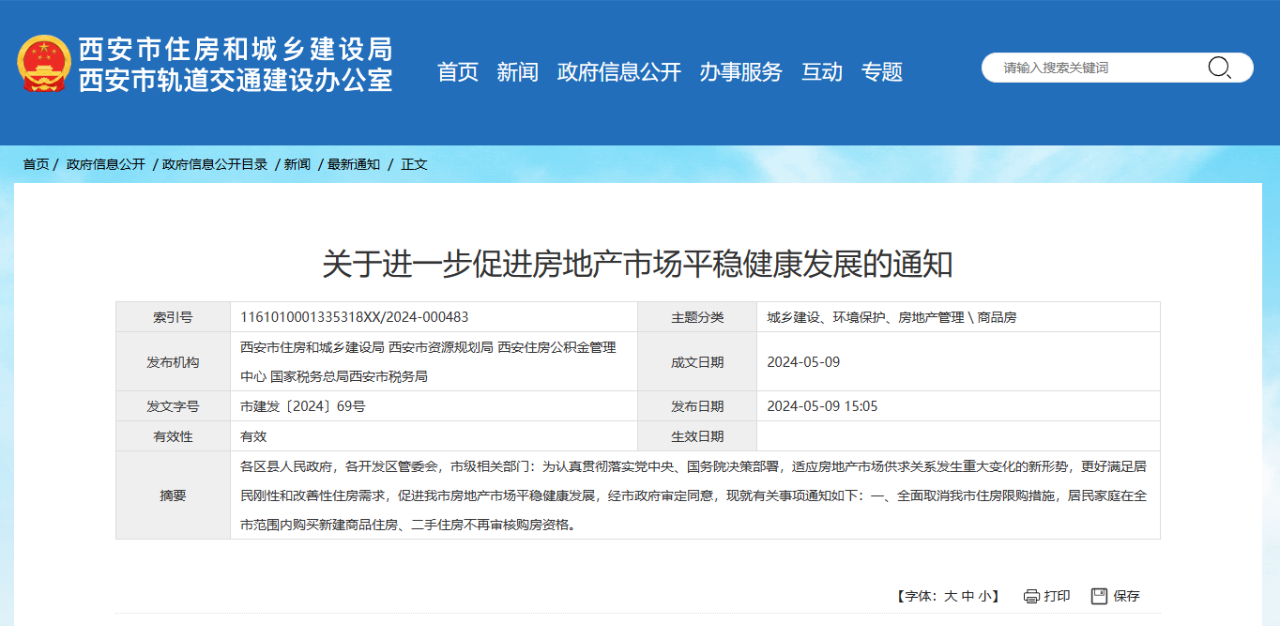Go to 政府信息公开 in the top navigation
This screenshot has height=626, width=1280.
coord(619,72)
